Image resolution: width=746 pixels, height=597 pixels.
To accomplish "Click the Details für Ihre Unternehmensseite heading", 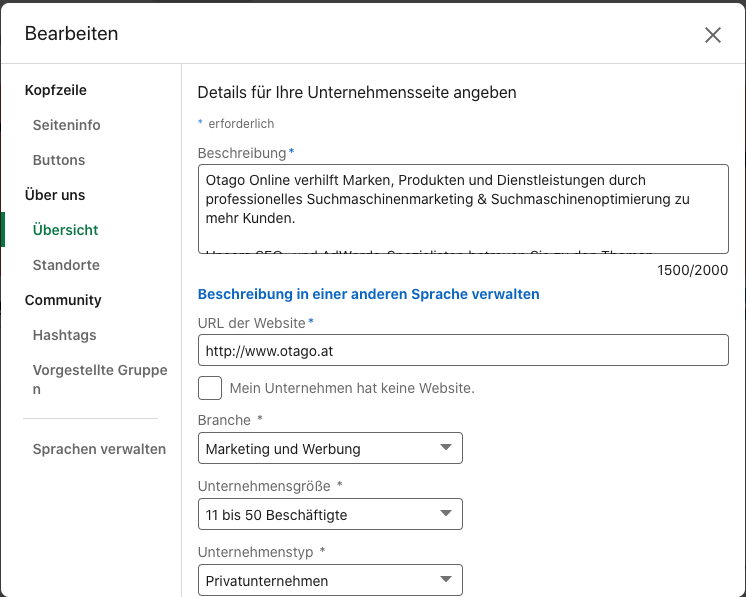I will (x=357, y=92).
